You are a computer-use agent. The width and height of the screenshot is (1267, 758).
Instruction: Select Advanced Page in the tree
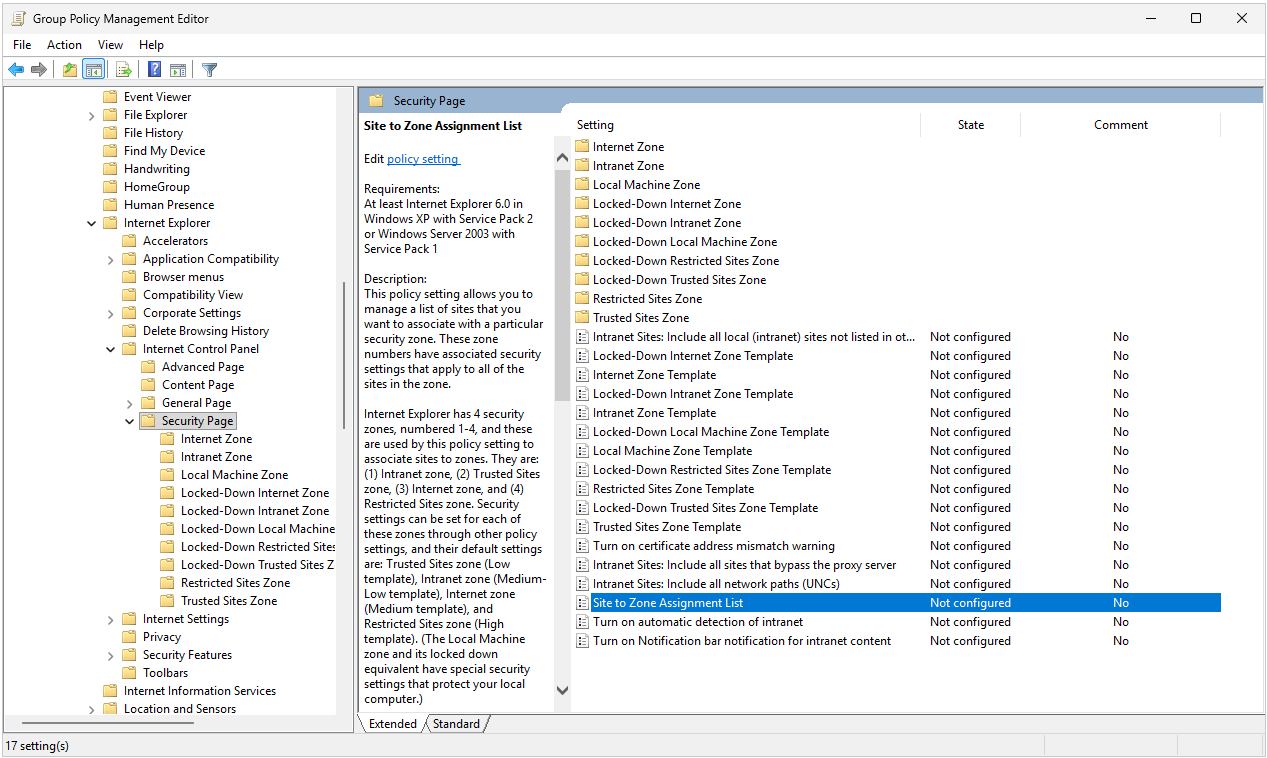coord(203,367)
